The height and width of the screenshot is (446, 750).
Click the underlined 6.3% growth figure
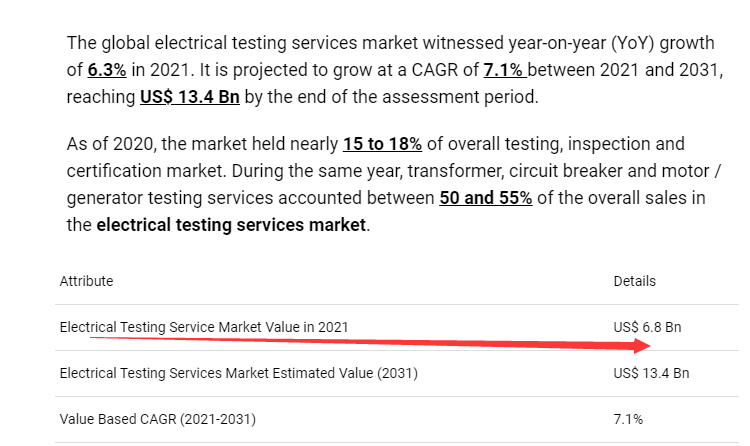coord(107,70)
